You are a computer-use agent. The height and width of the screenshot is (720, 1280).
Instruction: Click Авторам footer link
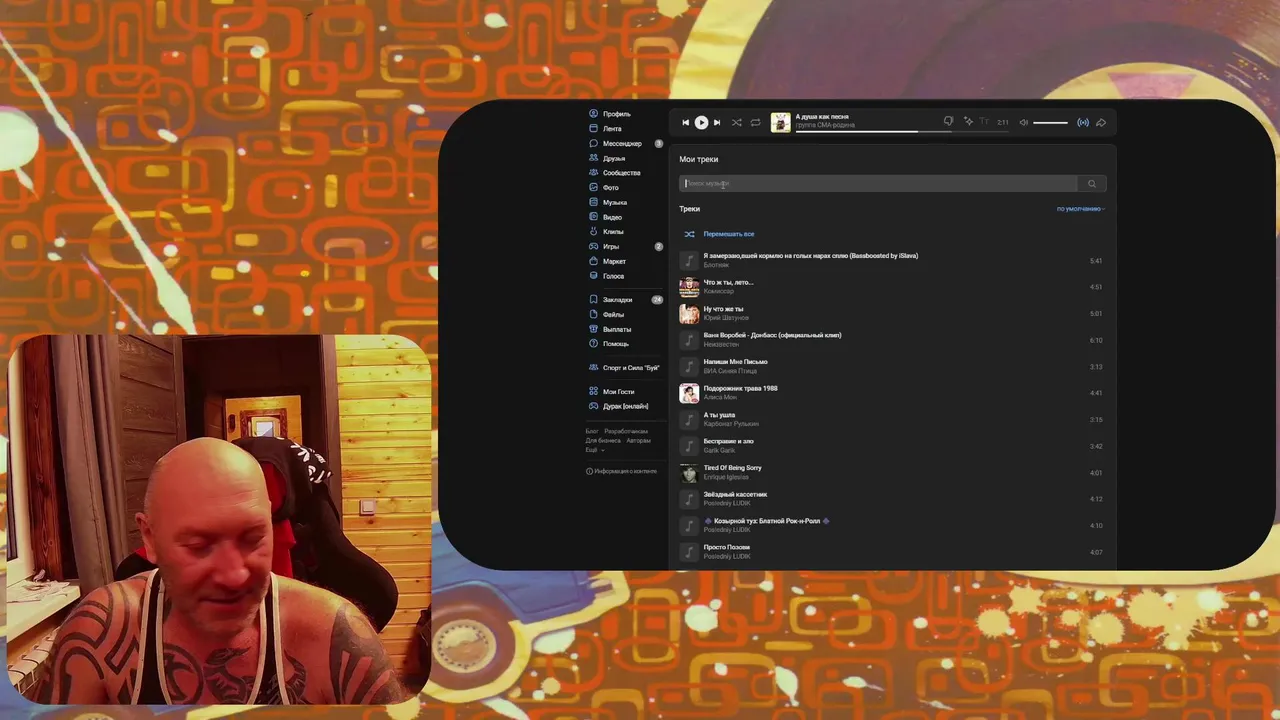[x=638, y=440]
